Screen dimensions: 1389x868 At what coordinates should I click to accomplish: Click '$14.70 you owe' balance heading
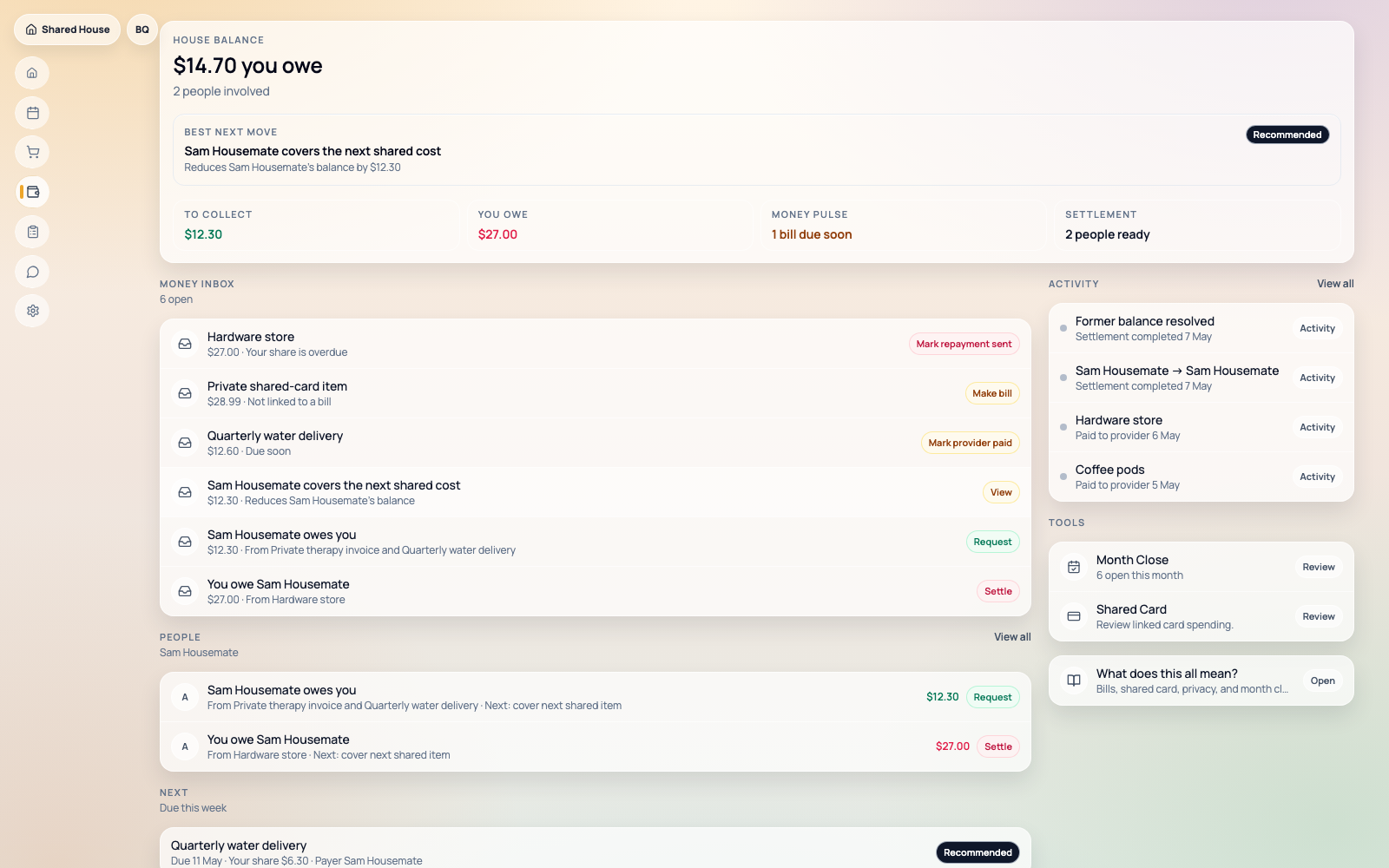pyautogui.click(x=247, y=66)
